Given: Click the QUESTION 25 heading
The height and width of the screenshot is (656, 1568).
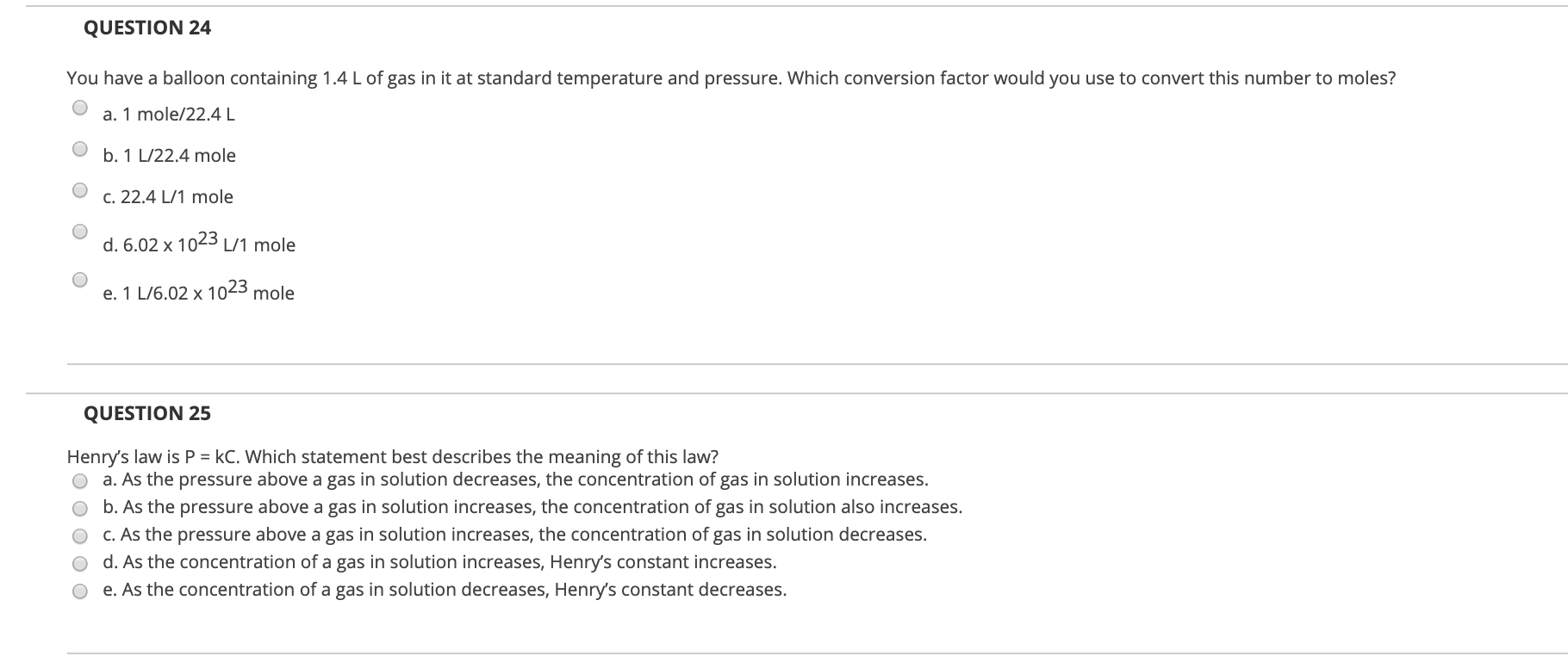Looking at the screenshot, I should [148, 413].
